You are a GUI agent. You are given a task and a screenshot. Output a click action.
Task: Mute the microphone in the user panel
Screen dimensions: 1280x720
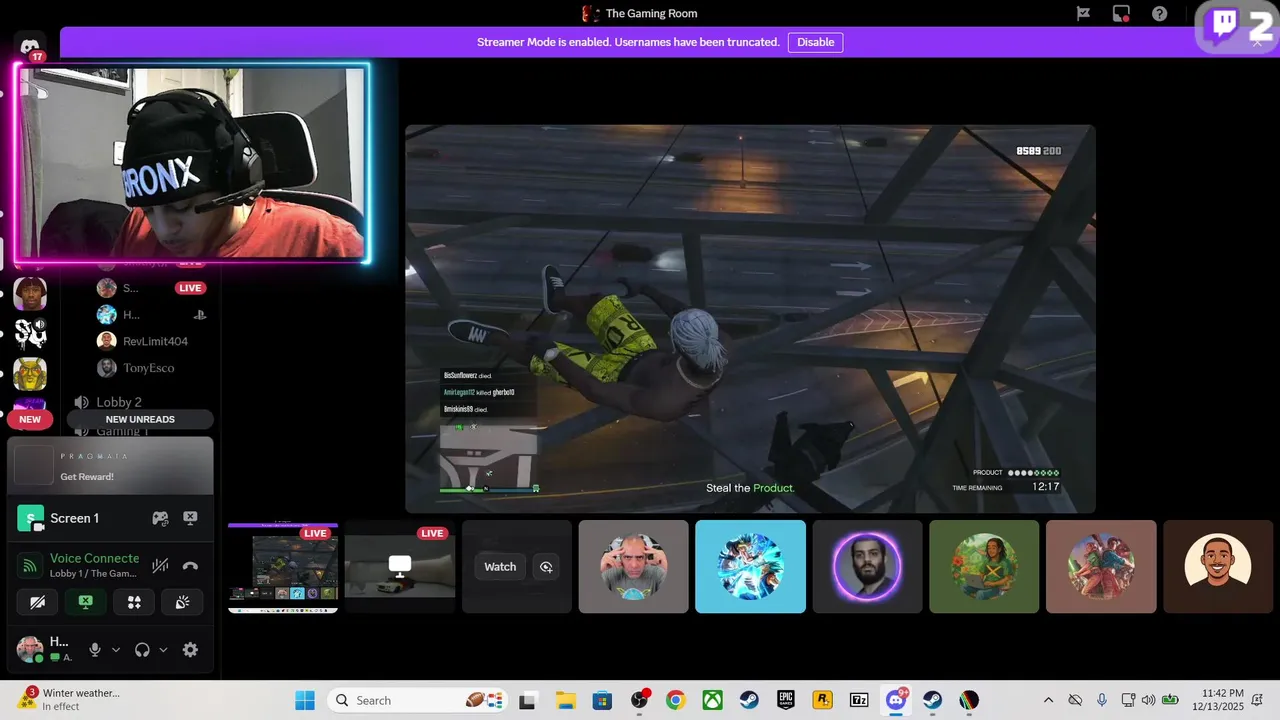coord(95,650)
